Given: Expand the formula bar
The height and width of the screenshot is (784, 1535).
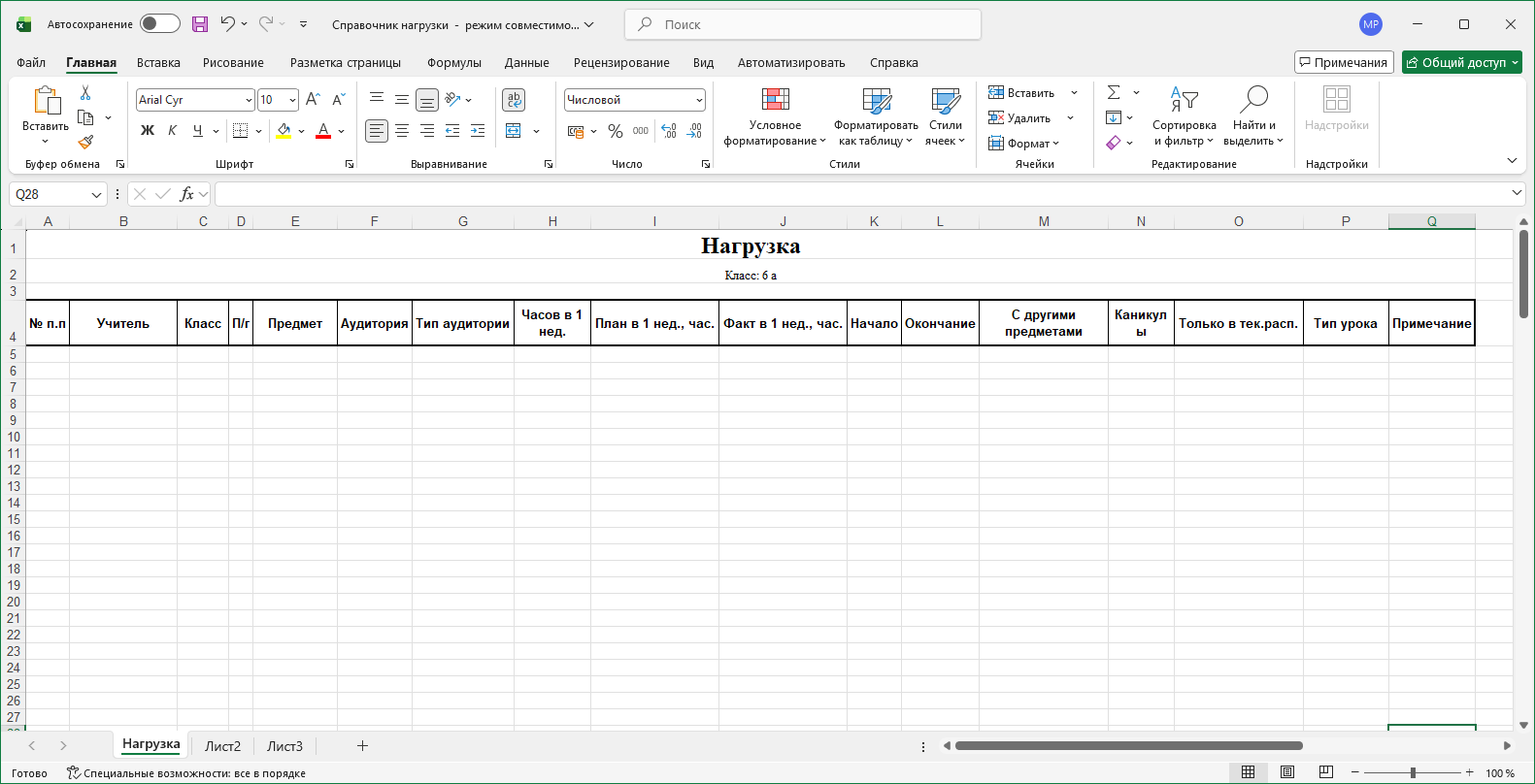Looking at the screenshot, I should pos(1518,194).
